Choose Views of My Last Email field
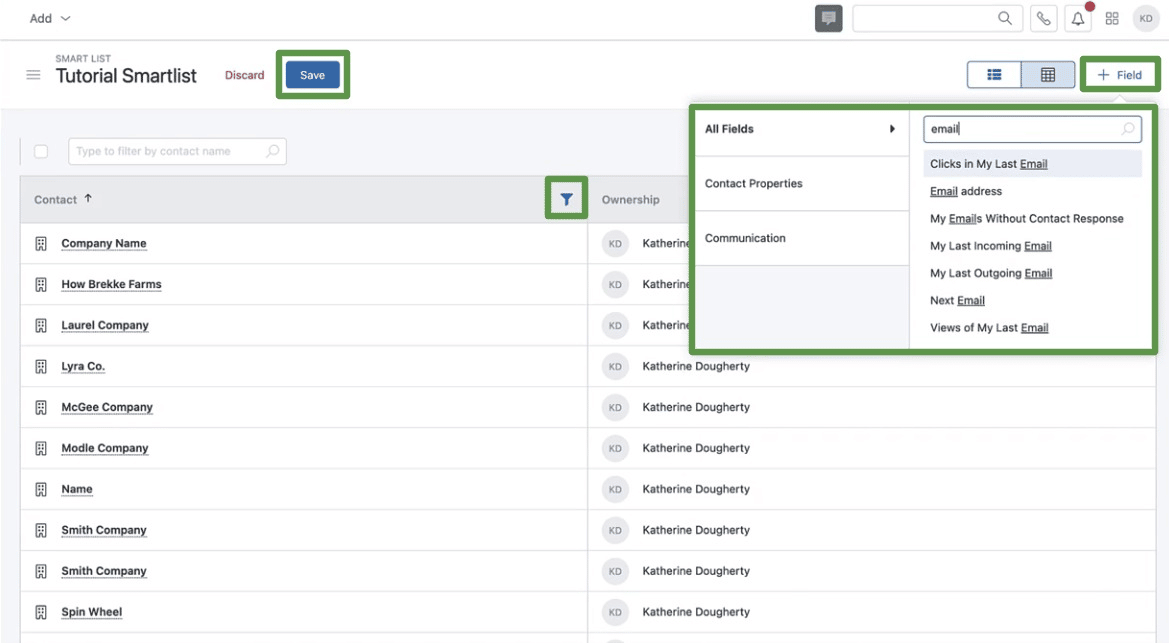The width and height of the screenshot is (1169, 643). tap(1032, 327)
